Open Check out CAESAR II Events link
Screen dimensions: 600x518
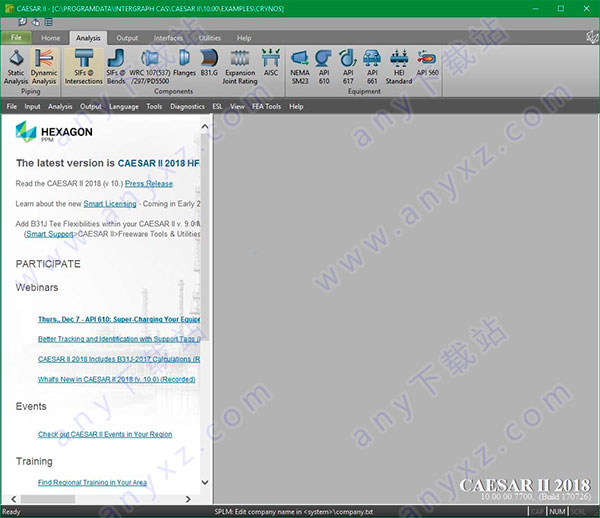click(x=105, y=434)
